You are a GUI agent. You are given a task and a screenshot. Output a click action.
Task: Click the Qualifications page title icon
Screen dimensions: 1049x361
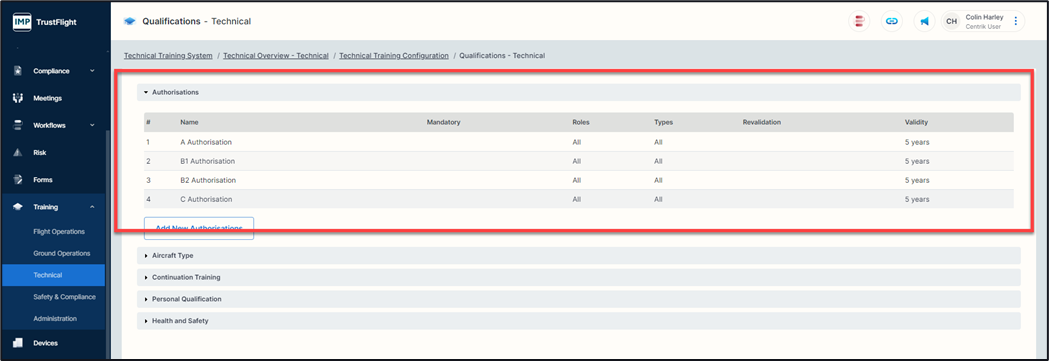130,21
